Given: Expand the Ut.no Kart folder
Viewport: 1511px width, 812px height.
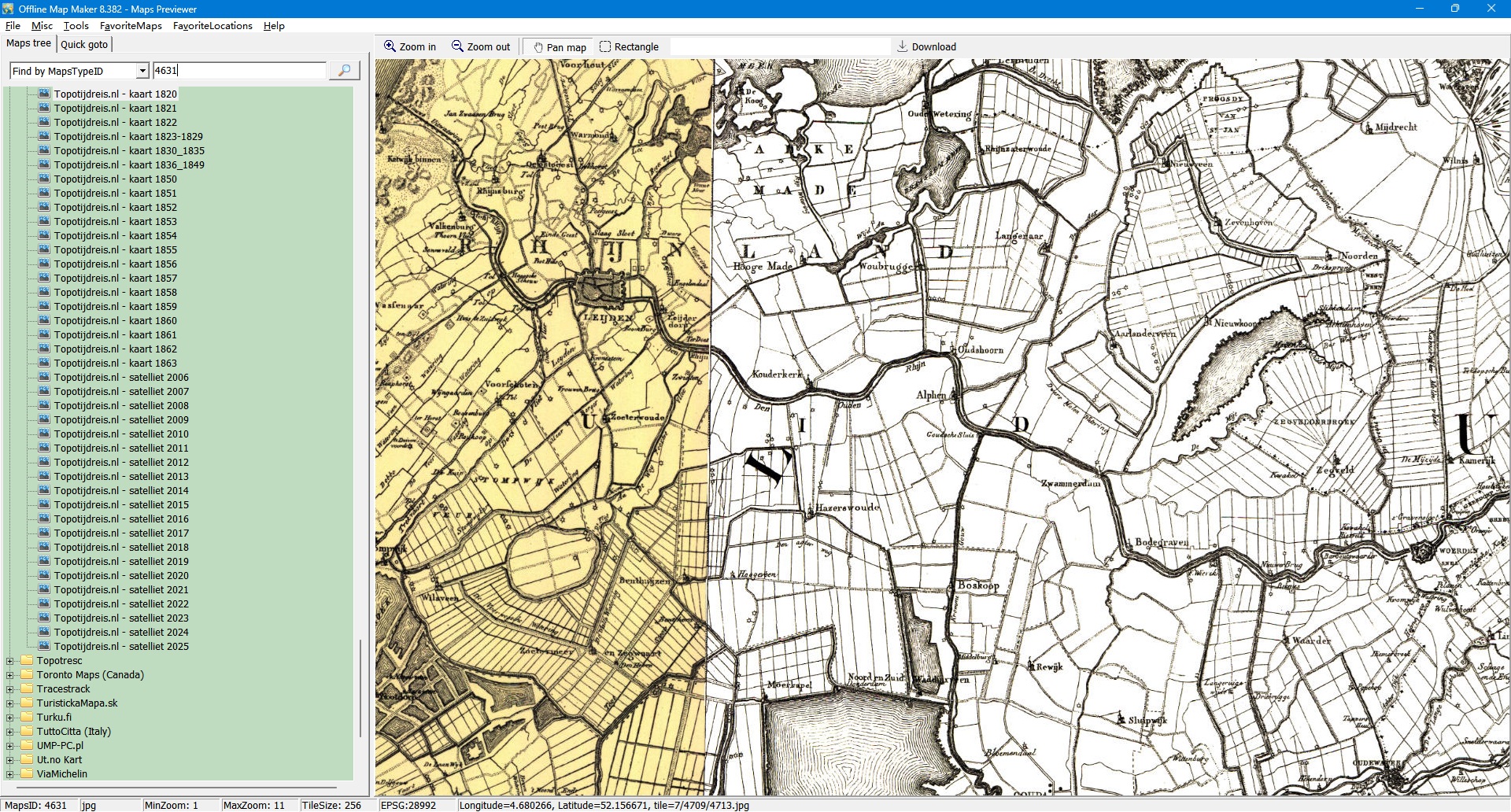Looking at the screenshot, I should tap(10, 760).
